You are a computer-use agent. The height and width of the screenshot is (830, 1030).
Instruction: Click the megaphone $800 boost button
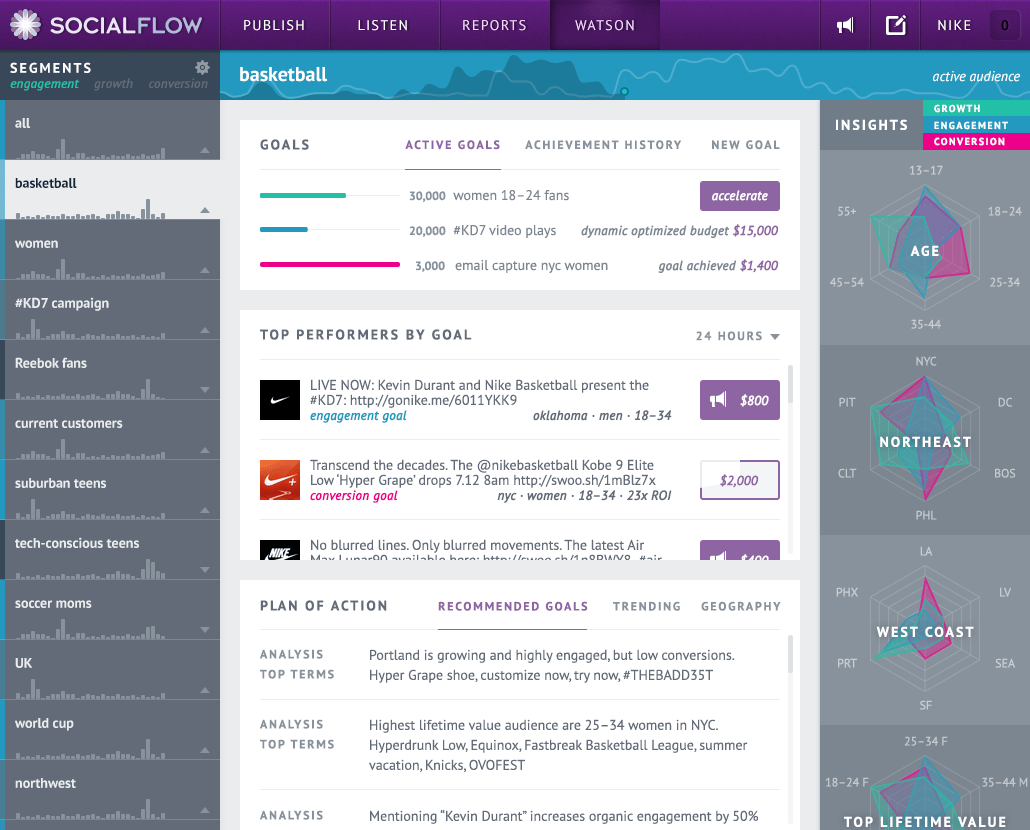pyautogui.click(x=740, y=400)
